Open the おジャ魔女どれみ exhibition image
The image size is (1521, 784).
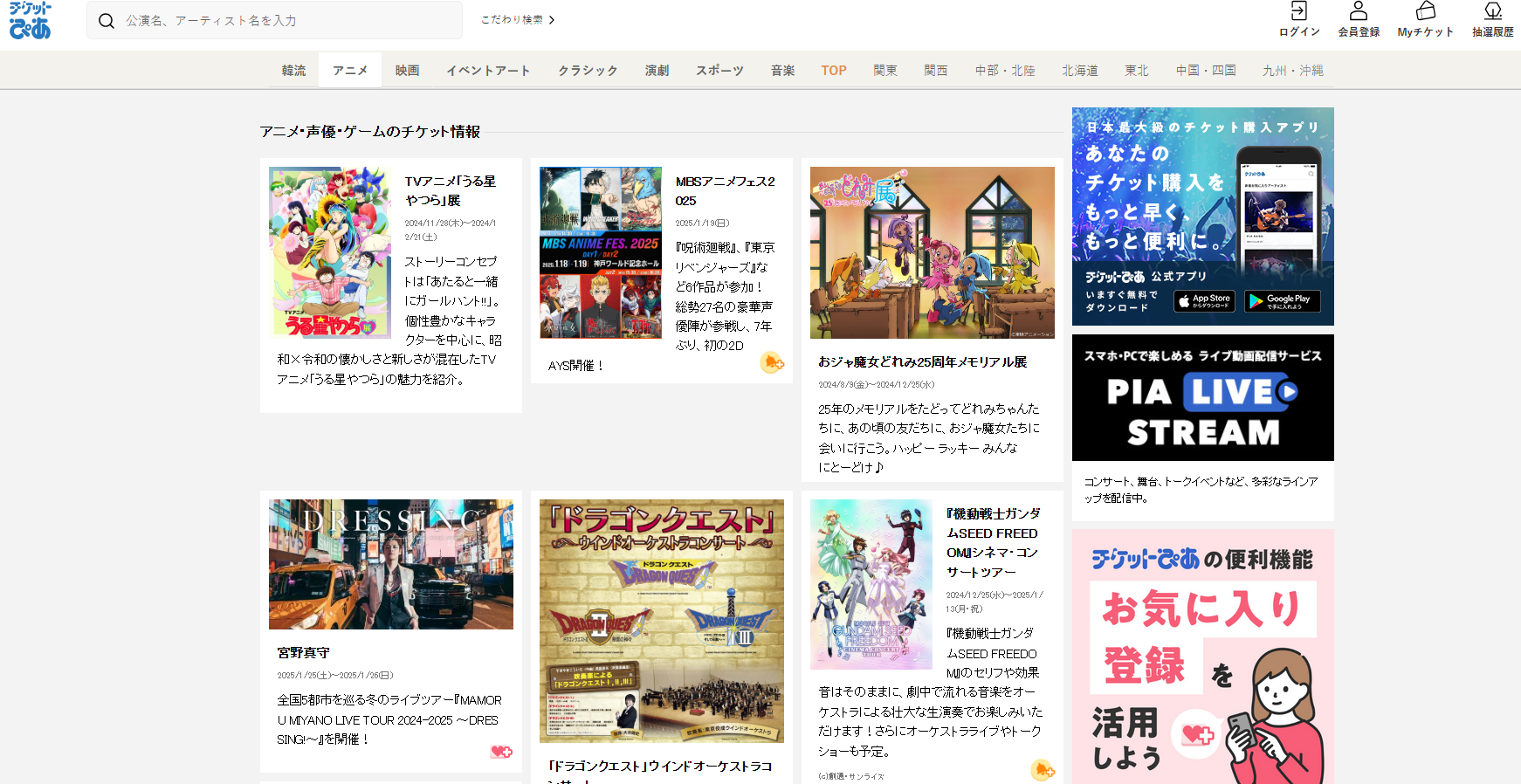click(x=933, y=252)
